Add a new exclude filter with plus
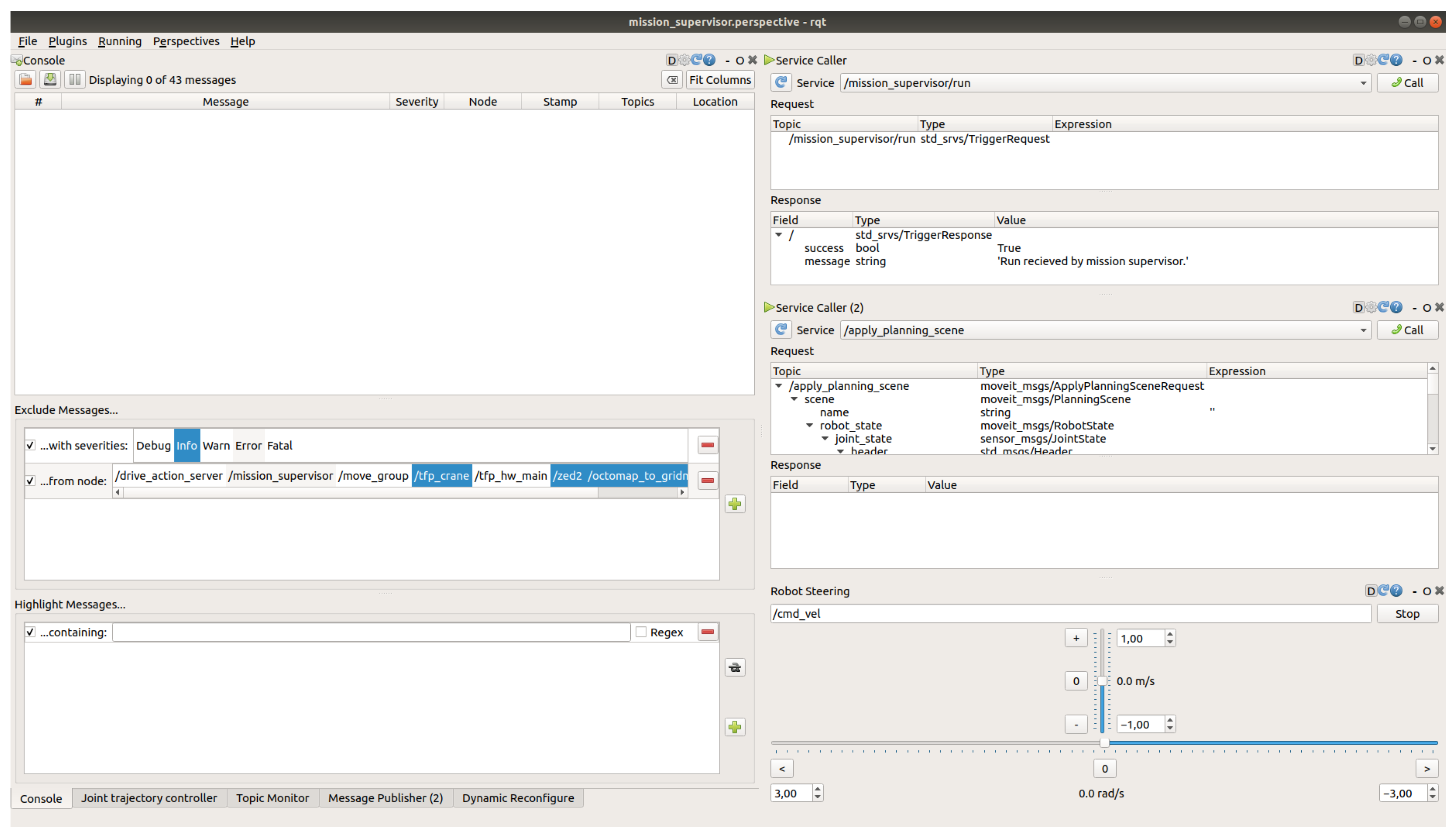This screenshot has width=1456, height=836. point(735,504)
